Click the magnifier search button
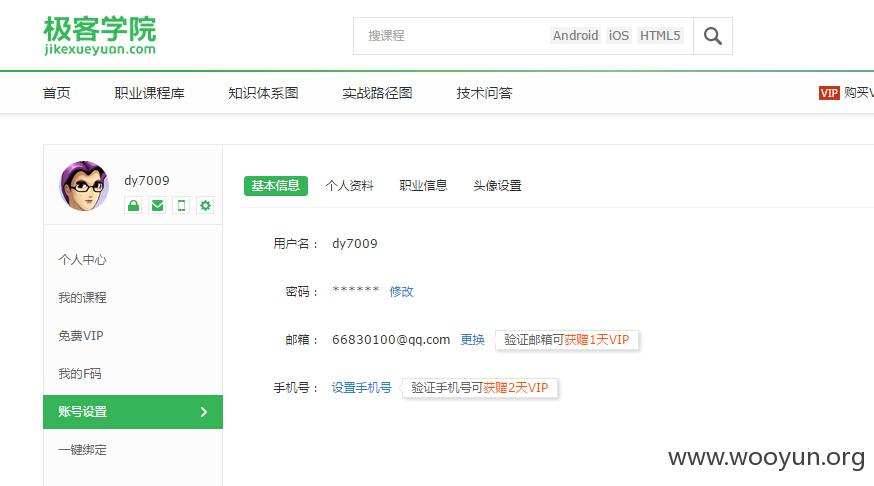The height and width of the screenshot is (486, 874). [x=712, y=36]
